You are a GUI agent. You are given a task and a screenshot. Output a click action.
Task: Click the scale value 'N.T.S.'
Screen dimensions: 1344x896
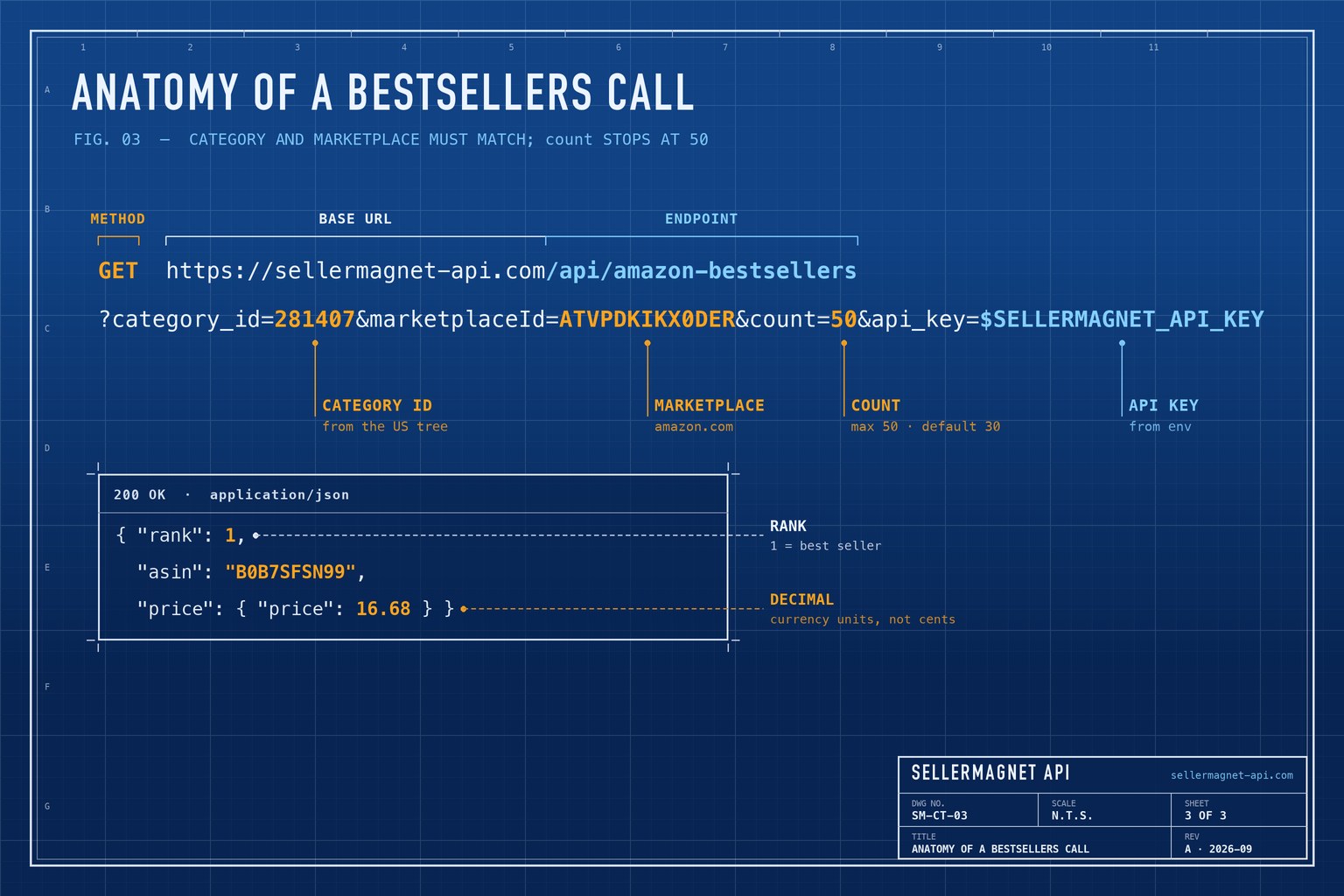point(1073,815)
